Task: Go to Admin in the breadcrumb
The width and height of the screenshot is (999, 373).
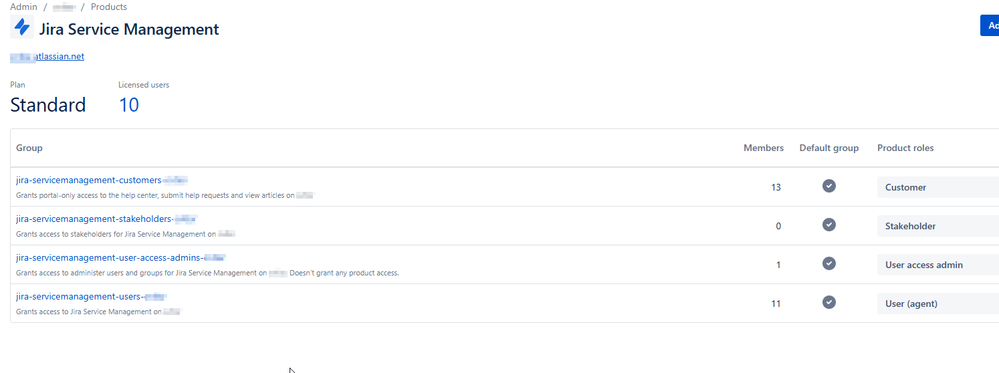Action: point(24,7)
